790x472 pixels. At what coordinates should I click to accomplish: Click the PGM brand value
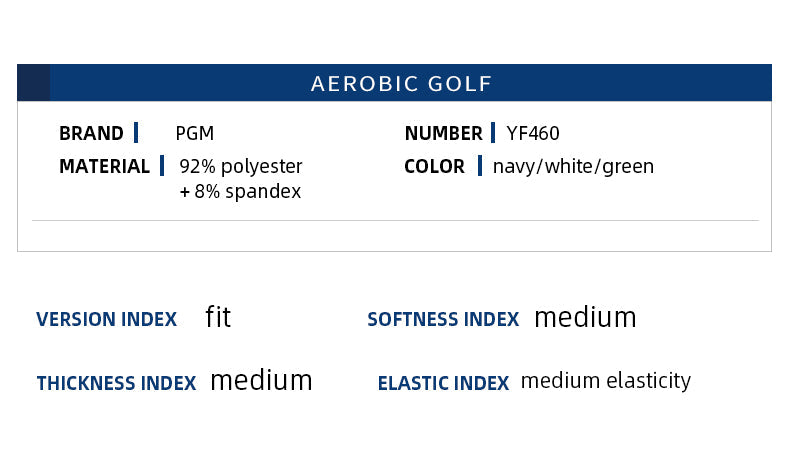194,133
